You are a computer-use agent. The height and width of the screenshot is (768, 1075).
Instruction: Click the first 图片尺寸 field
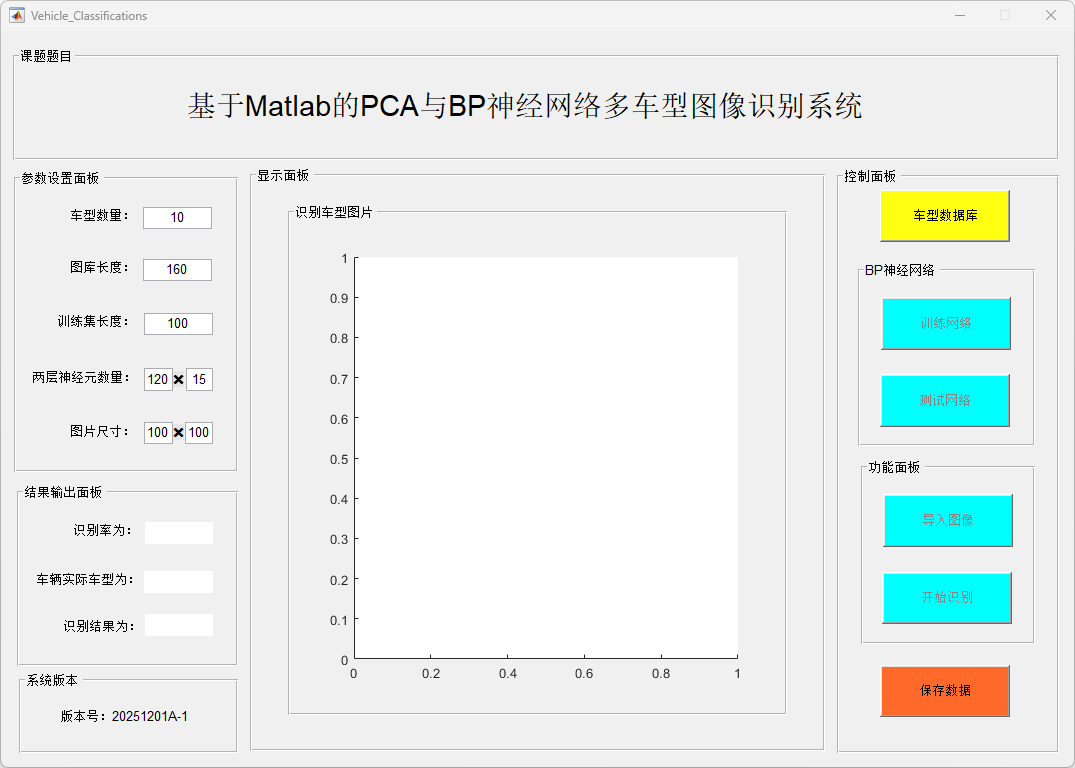158,433
